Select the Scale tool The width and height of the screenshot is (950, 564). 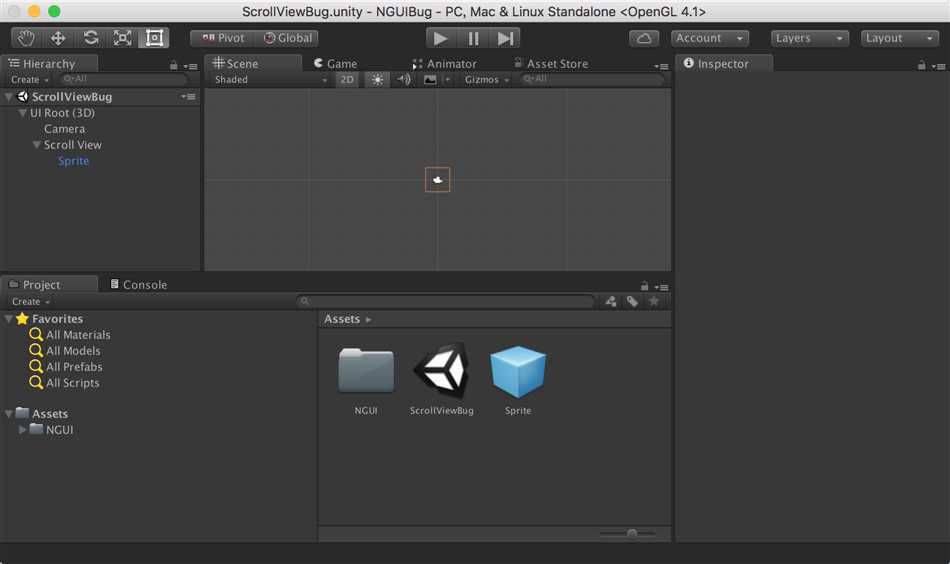point(122,38)
